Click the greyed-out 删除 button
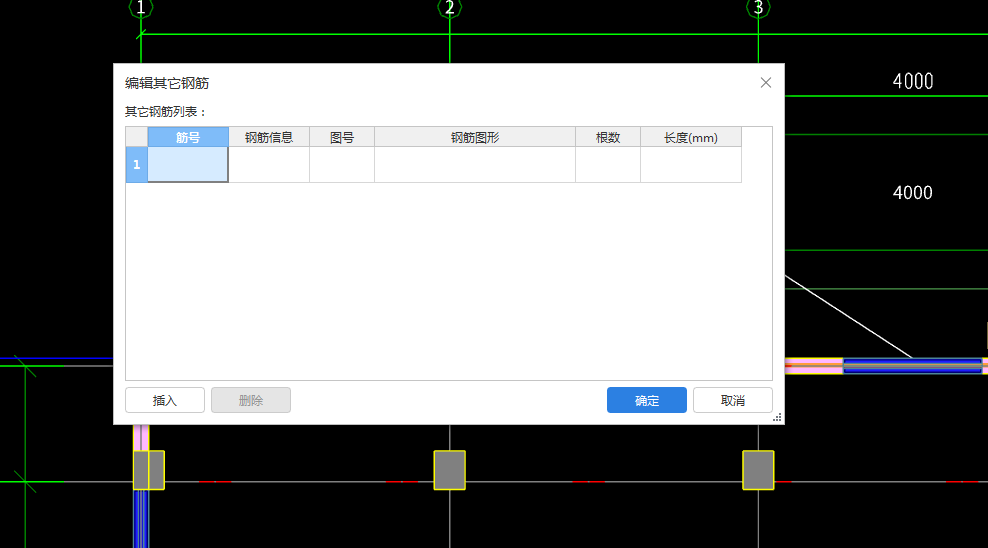The image size is (988, 548). tap(251, 400)
